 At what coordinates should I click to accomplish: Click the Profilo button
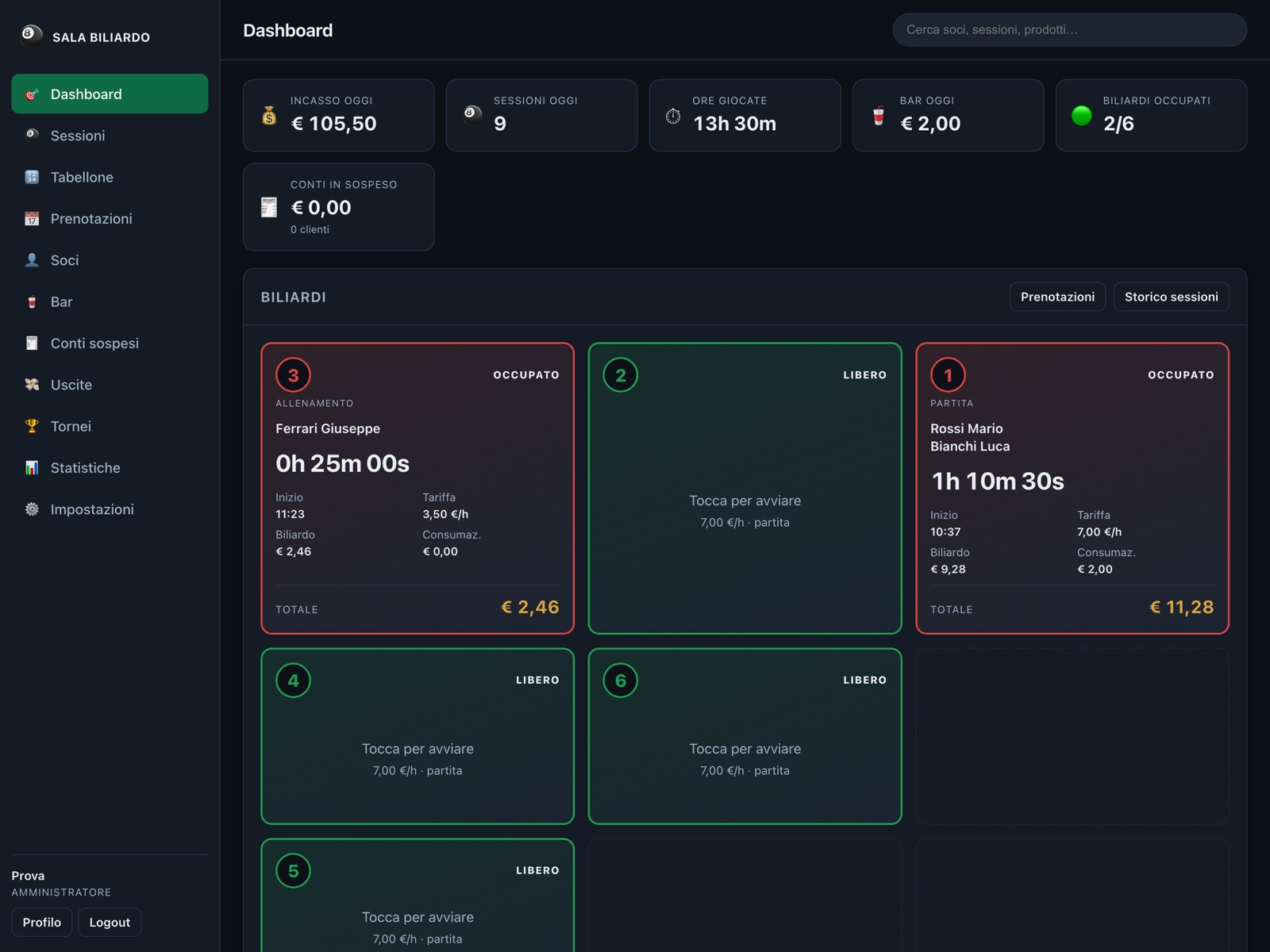pos(42,922)
